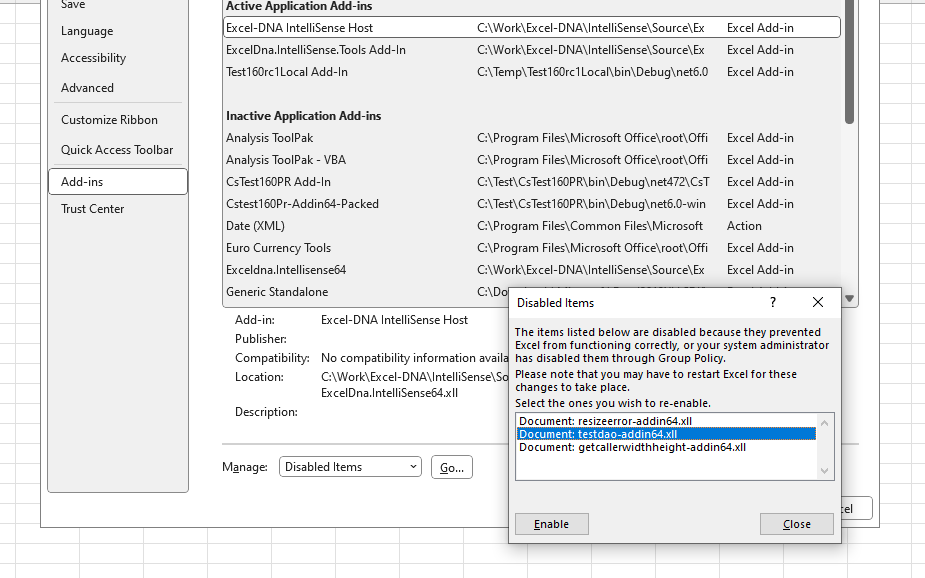The height and width of the screenshot is (578, 925).
Task: Click the Enable button
Action: pyautogui.click(x=552, y=524)
